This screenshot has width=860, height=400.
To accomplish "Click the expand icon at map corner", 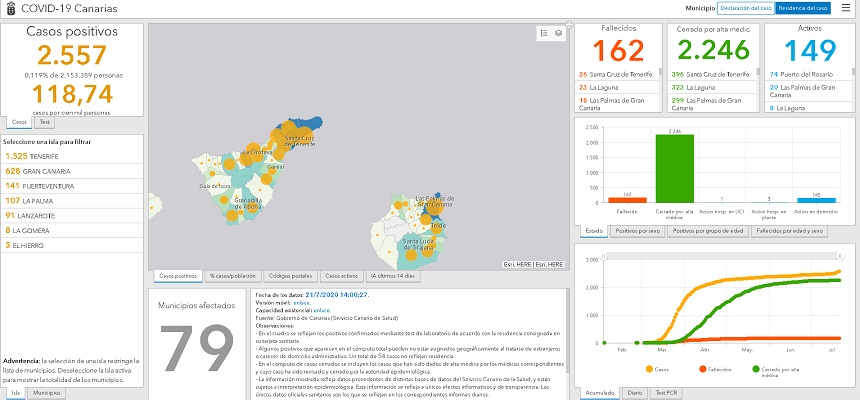I will click(x=568, y=23).
